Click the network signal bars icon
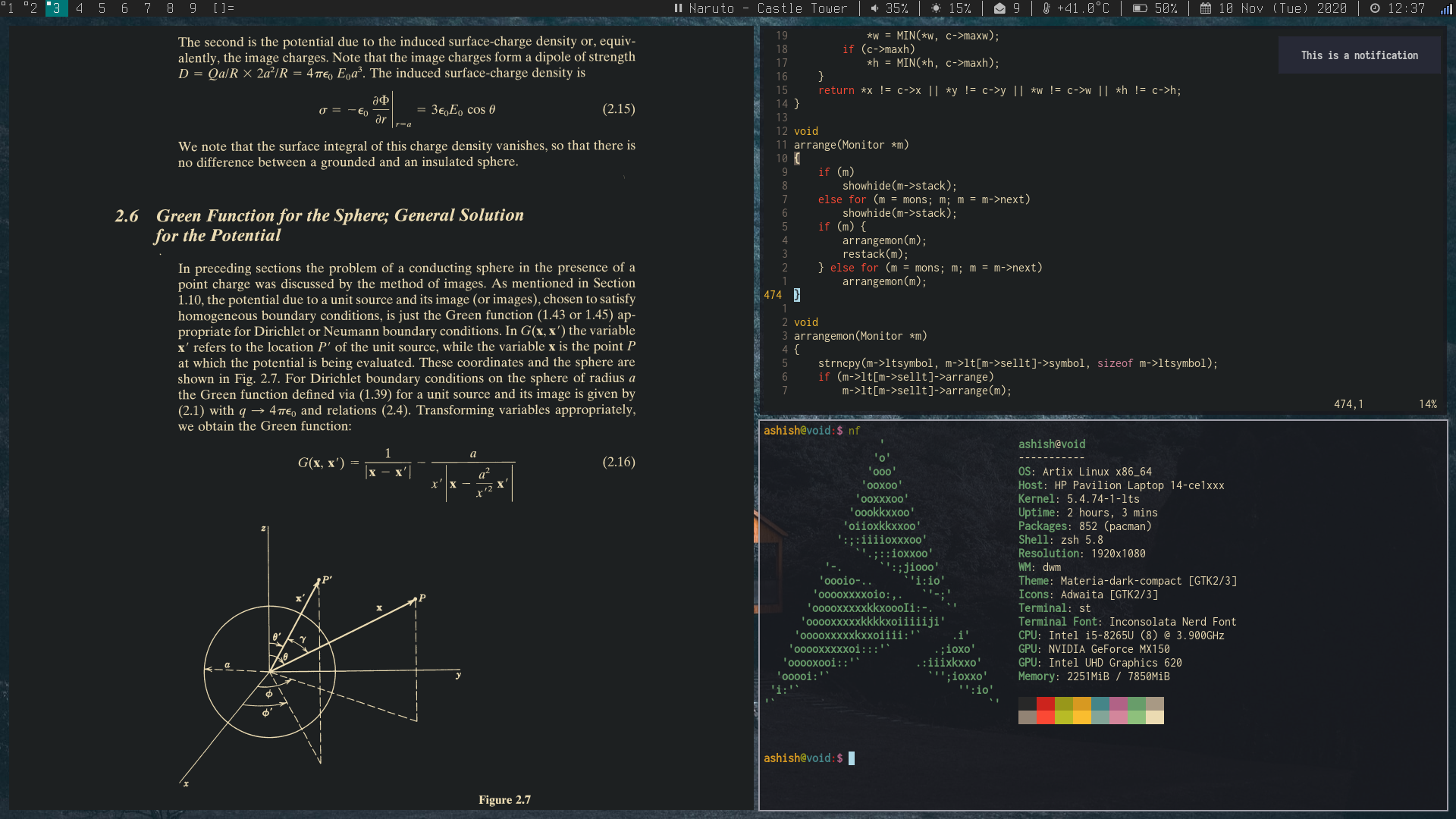Viewport: 1456px width, 819px height. pos(1445,8)
